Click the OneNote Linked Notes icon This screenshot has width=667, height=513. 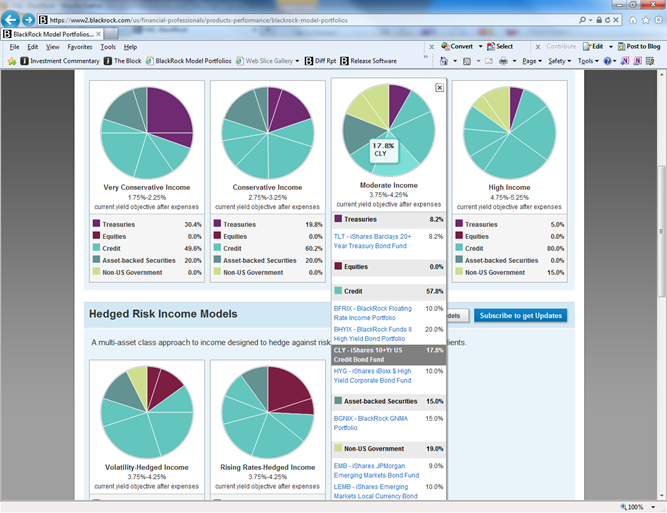(637, 61)
